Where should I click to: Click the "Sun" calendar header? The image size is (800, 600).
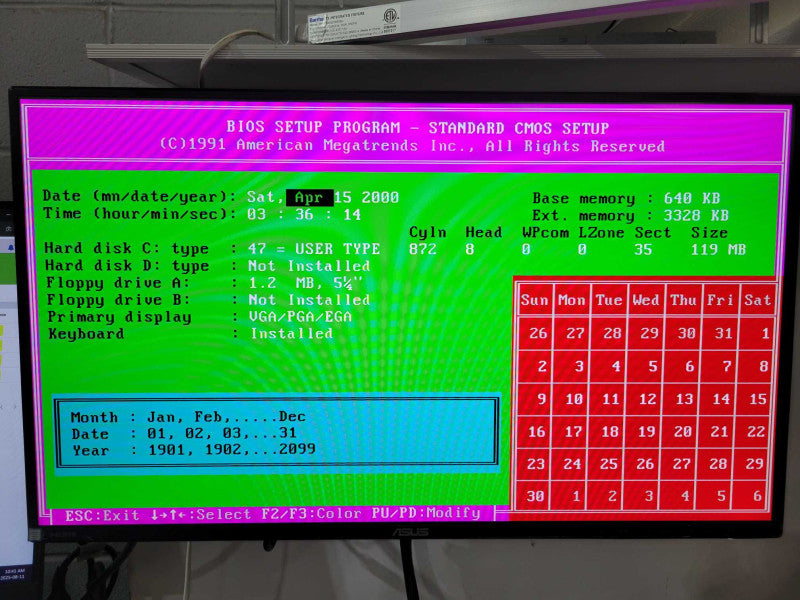tap(534, 300)
